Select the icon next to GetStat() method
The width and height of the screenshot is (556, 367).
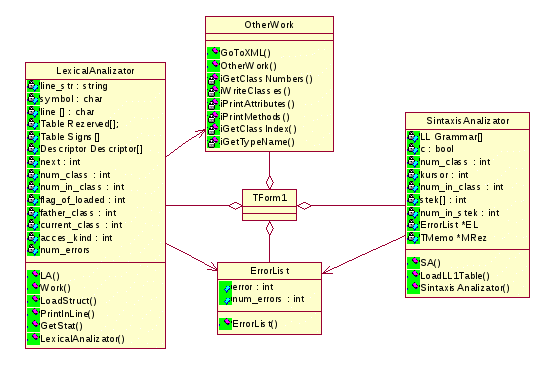pyautogui.click(x=33, y=326)
